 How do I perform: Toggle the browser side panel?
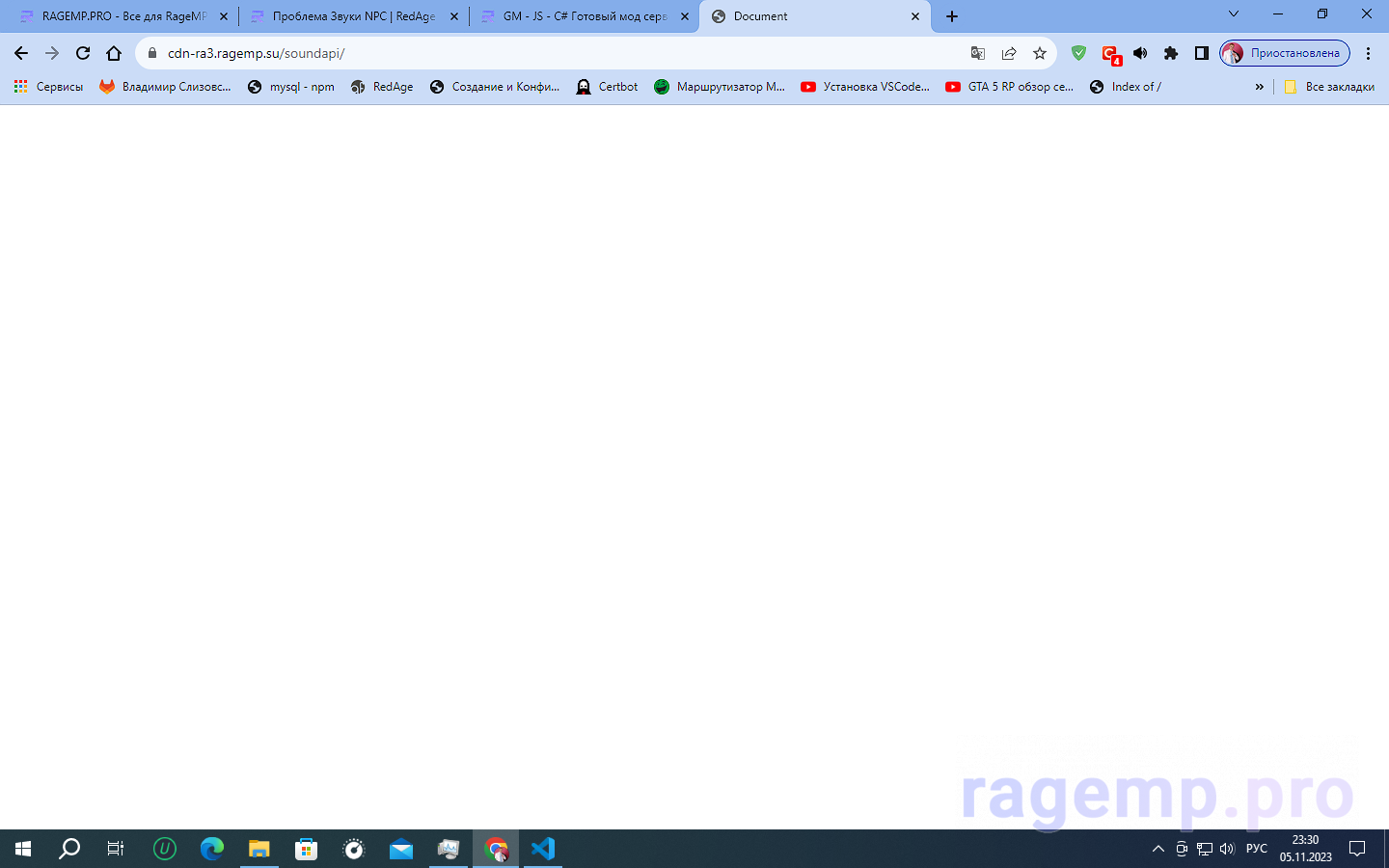[x=1201, y=53]
